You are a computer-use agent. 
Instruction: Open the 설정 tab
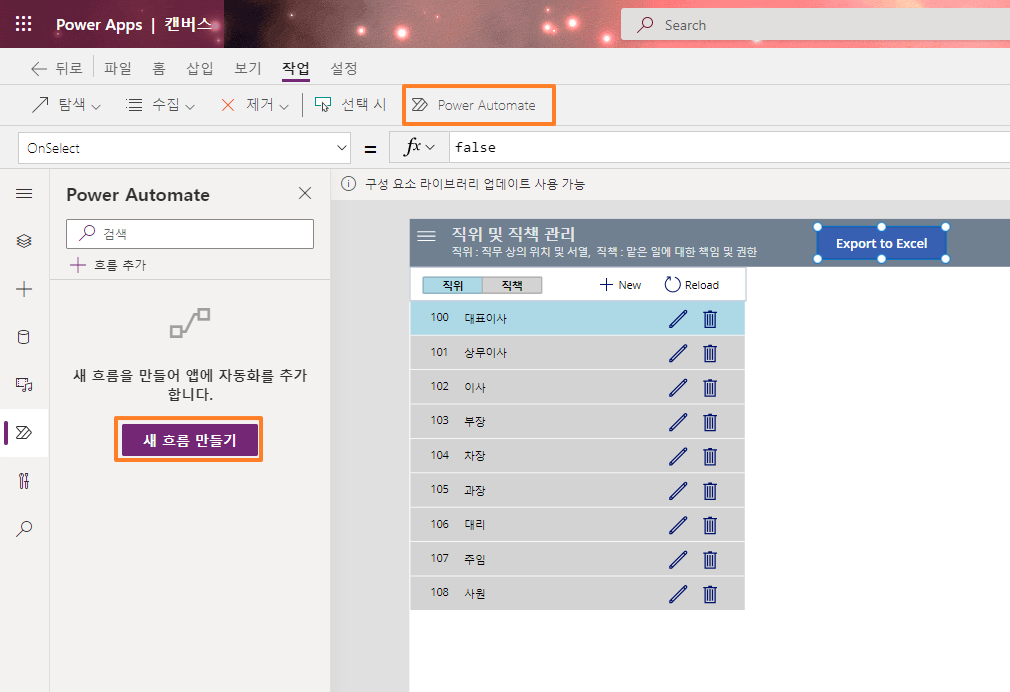pyautogui.click(x=344, y=68)
